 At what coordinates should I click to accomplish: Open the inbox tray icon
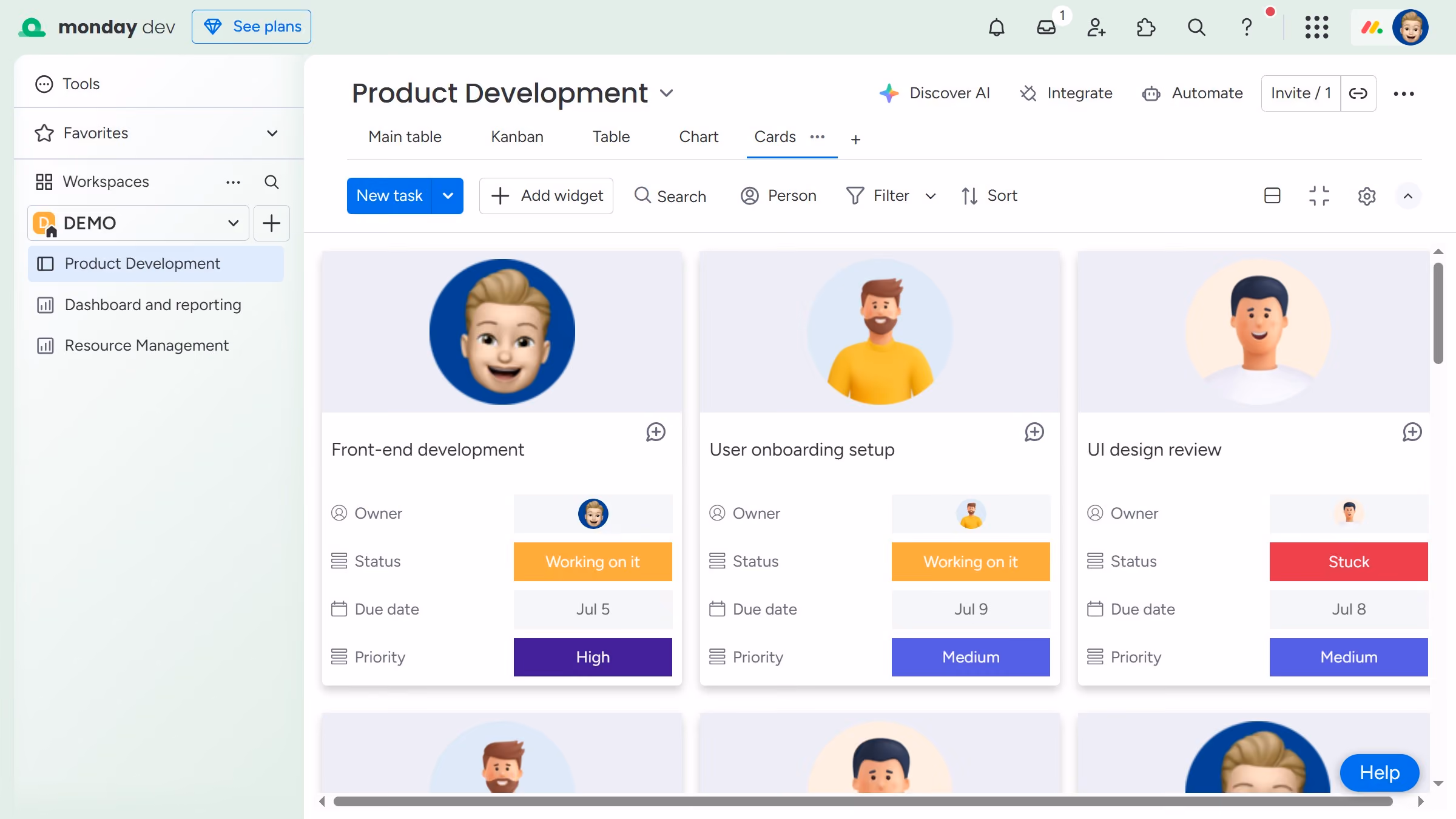click(x=1046, y=27)
